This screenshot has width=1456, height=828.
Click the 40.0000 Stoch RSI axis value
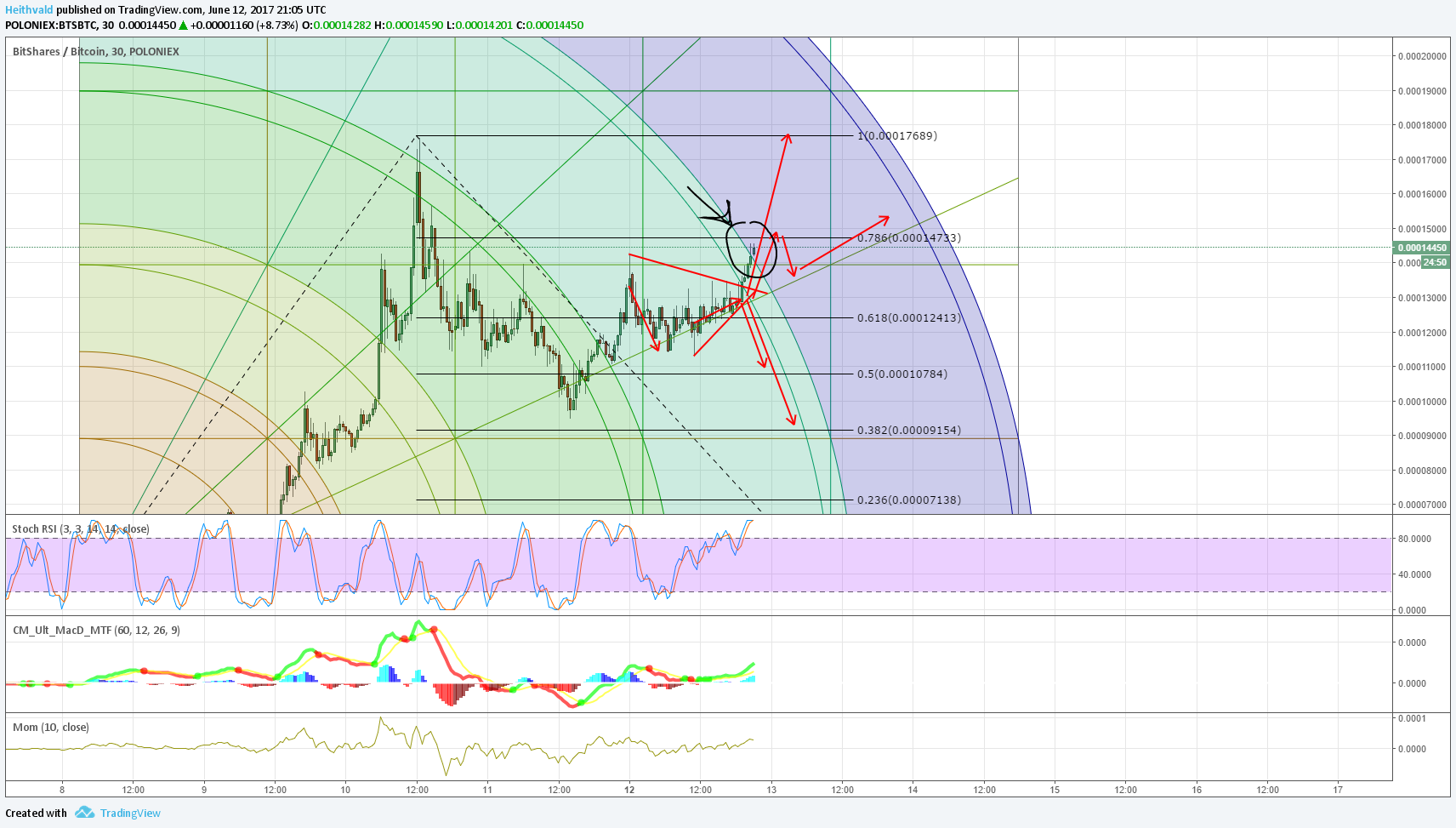pos(1416,574)
